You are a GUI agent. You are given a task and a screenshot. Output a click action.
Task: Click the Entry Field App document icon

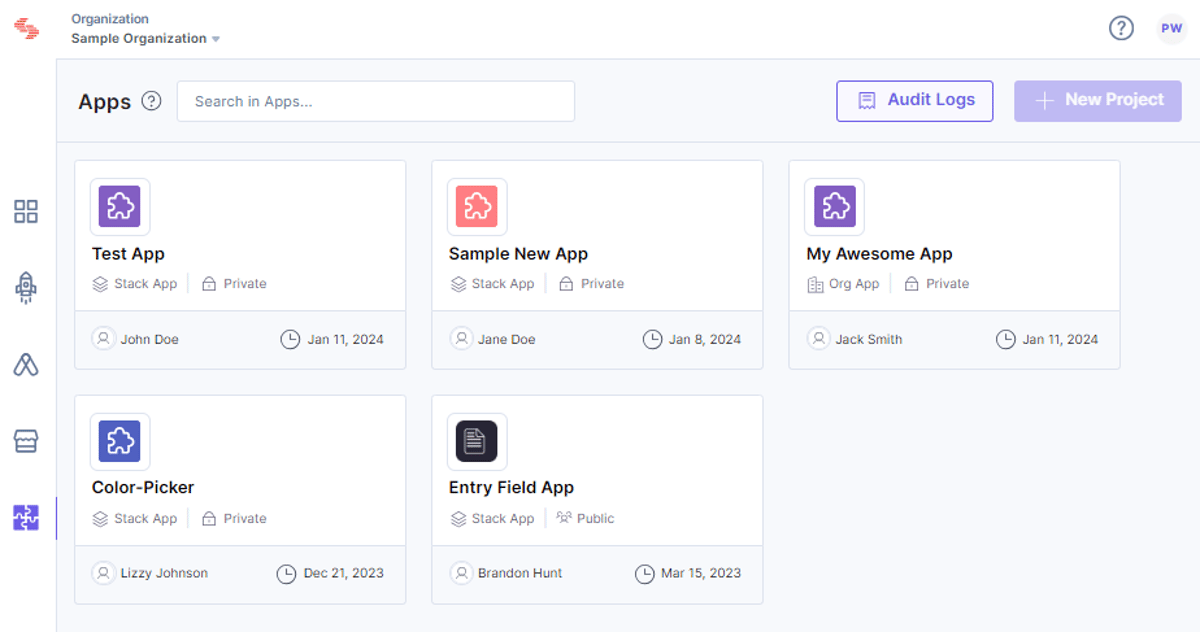(x=477, y=441)
